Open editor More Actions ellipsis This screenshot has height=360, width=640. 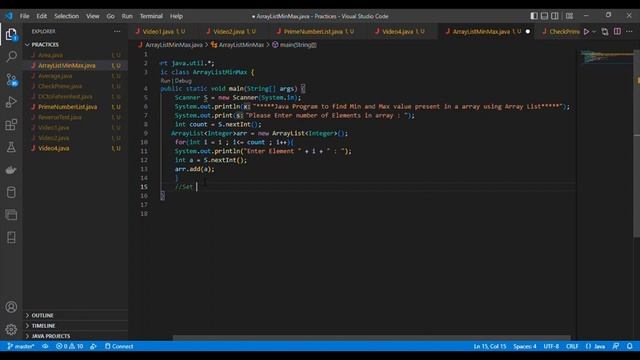tap(629, 31)
